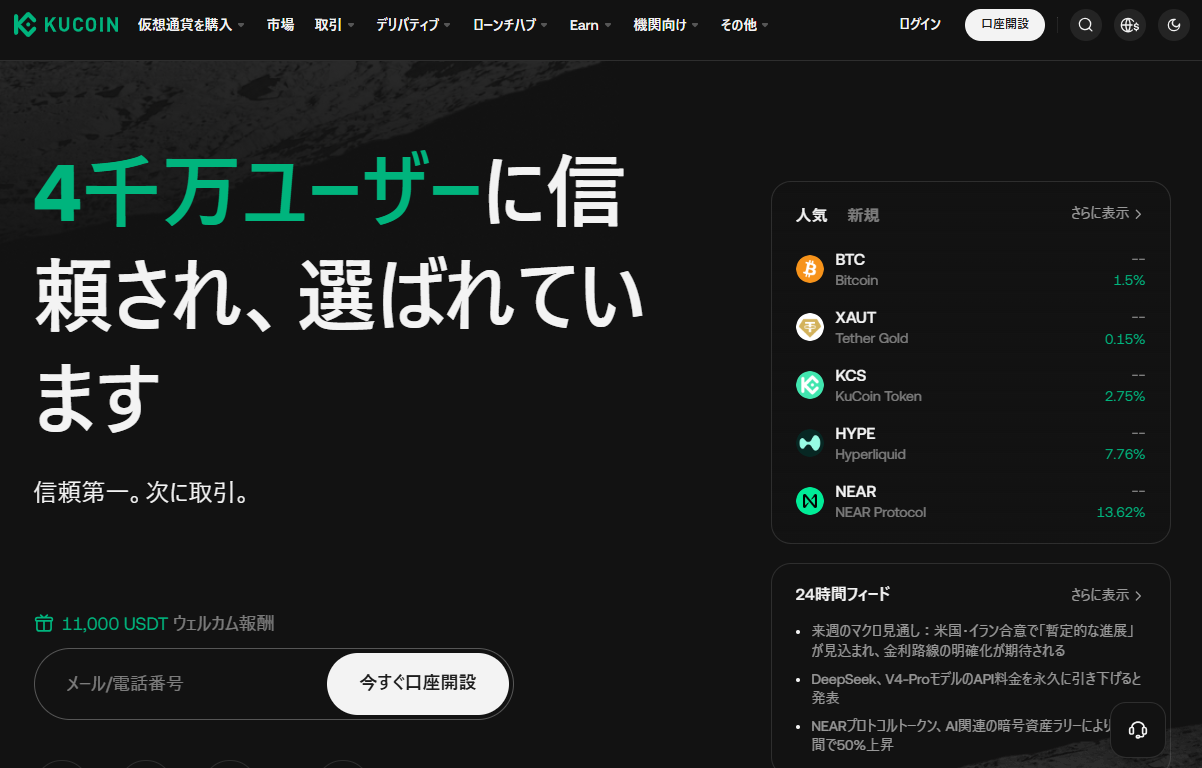Open the customer support headset icon
1202x768 pixels.
1138,730
